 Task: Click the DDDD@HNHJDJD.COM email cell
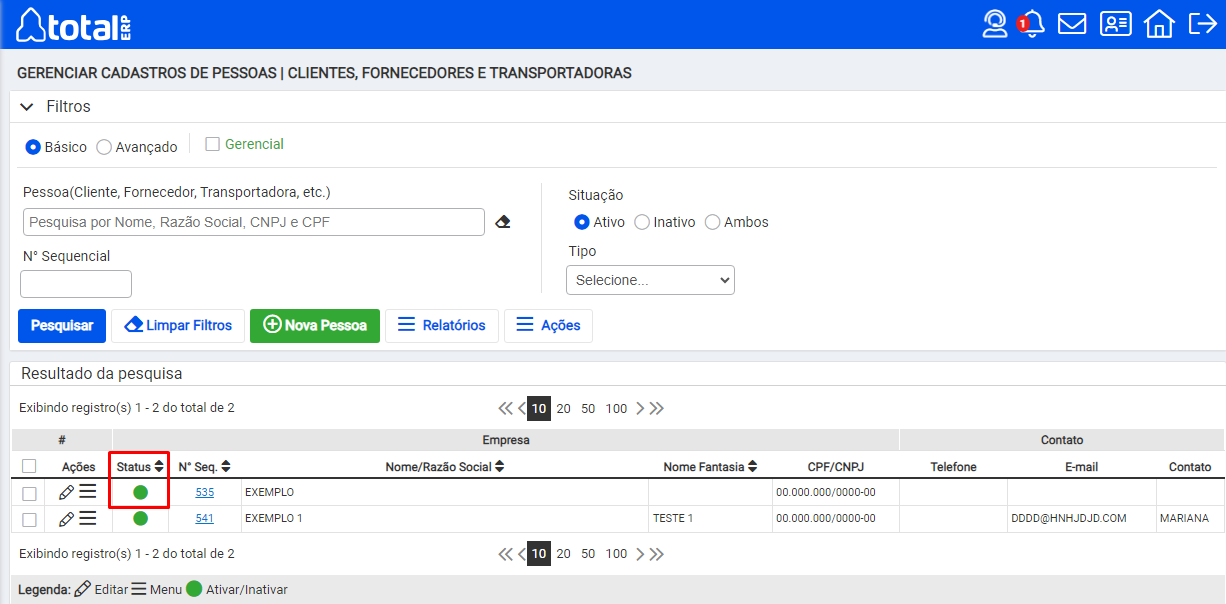click(x=1081, y=518)
